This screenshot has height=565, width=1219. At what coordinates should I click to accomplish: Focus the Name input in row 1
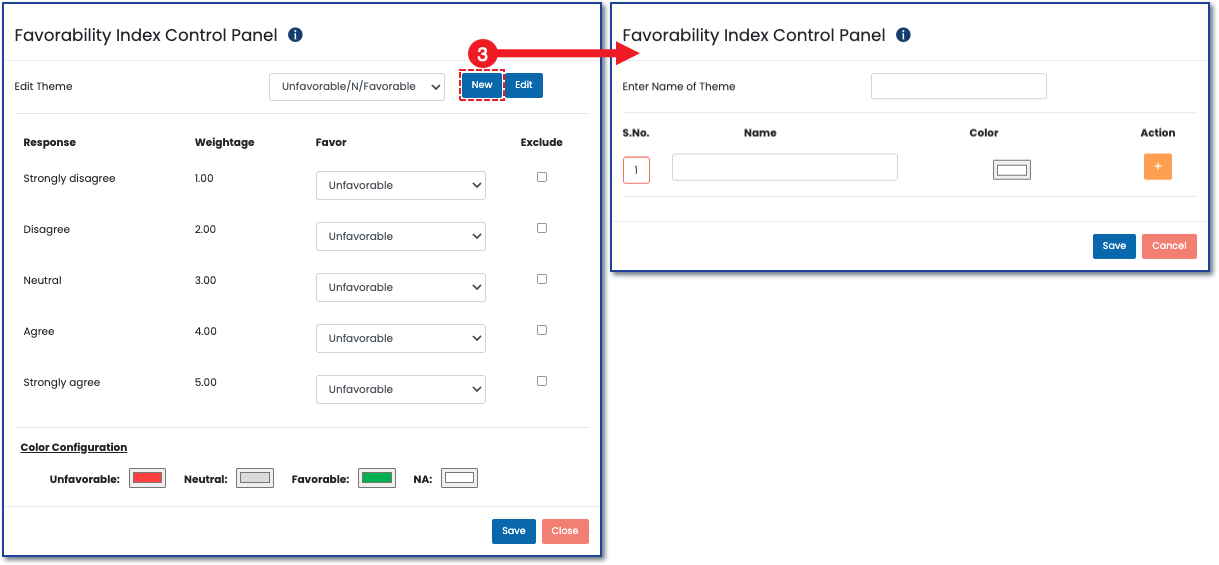click(x=784, y=167)
